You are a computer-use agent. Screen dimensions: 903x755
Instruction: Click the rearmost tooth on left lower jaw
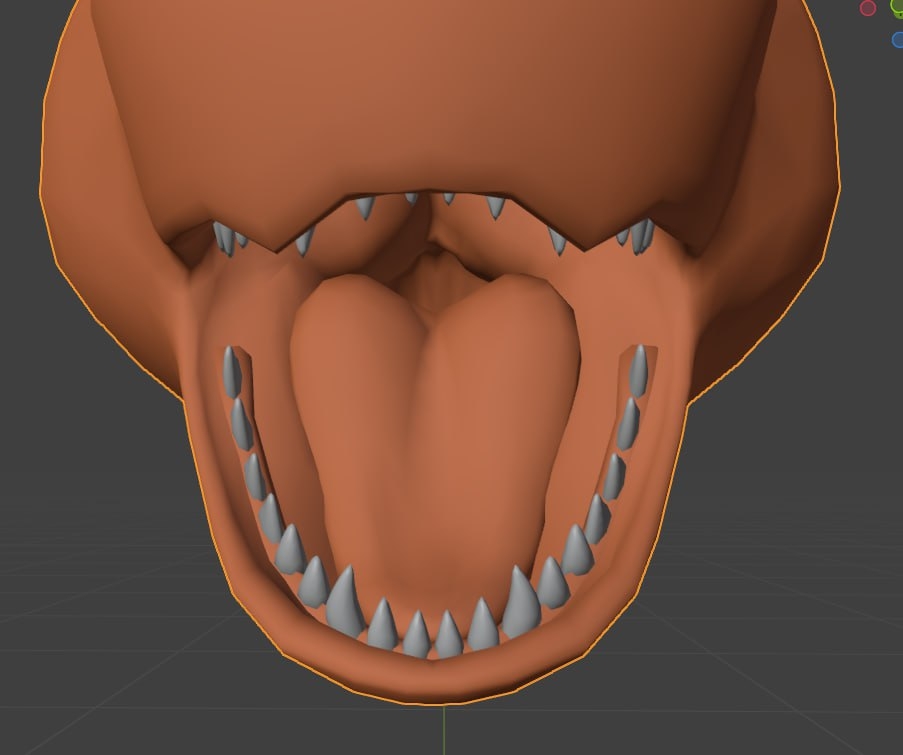coord(233,370)
